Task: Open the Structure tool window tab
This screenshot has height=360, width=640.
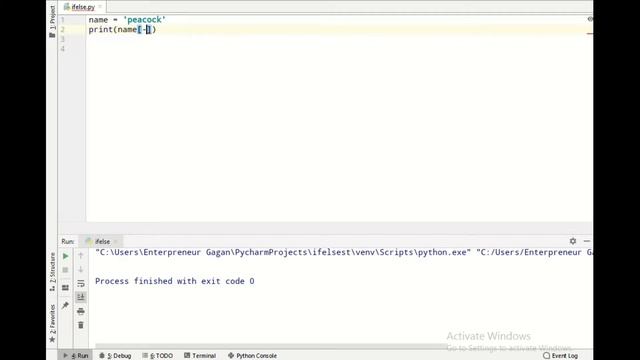Action: pyautogui.click(x=52, y=271)
